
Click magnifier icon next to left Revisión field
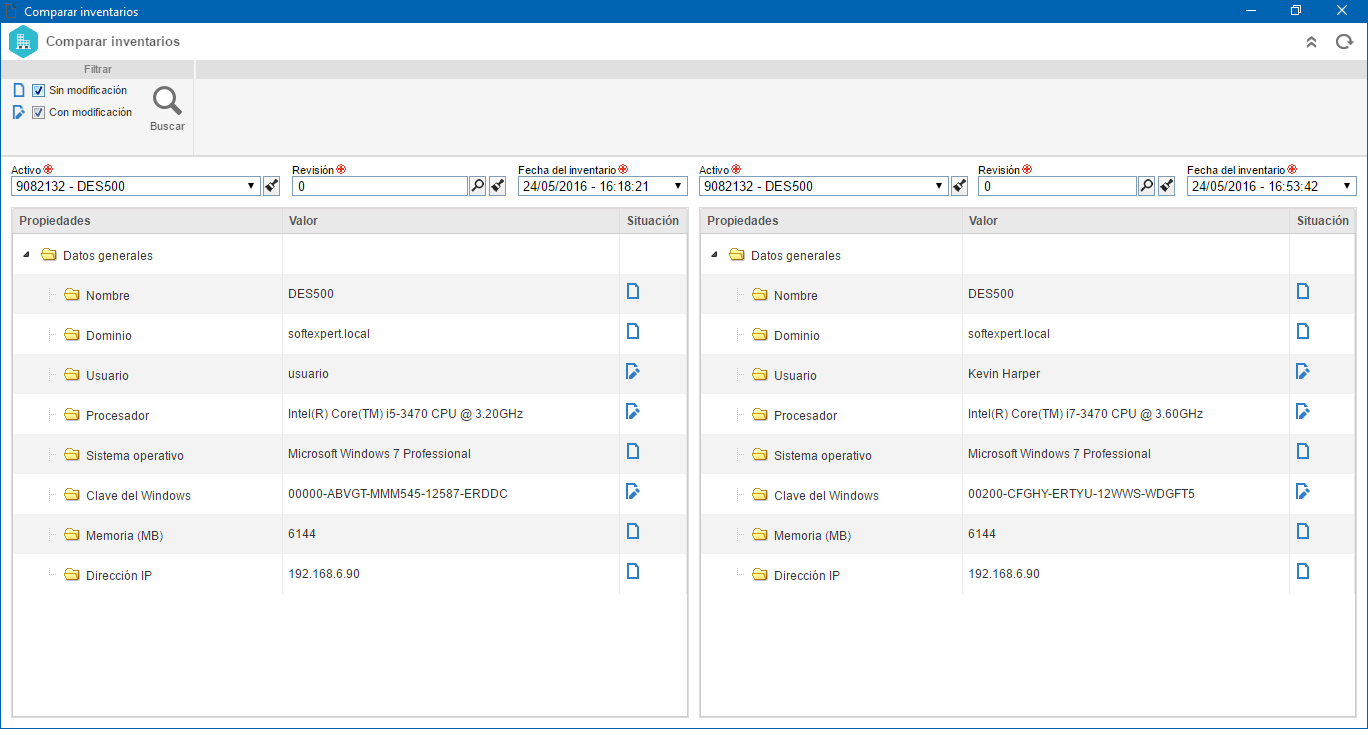click(478, 186)
